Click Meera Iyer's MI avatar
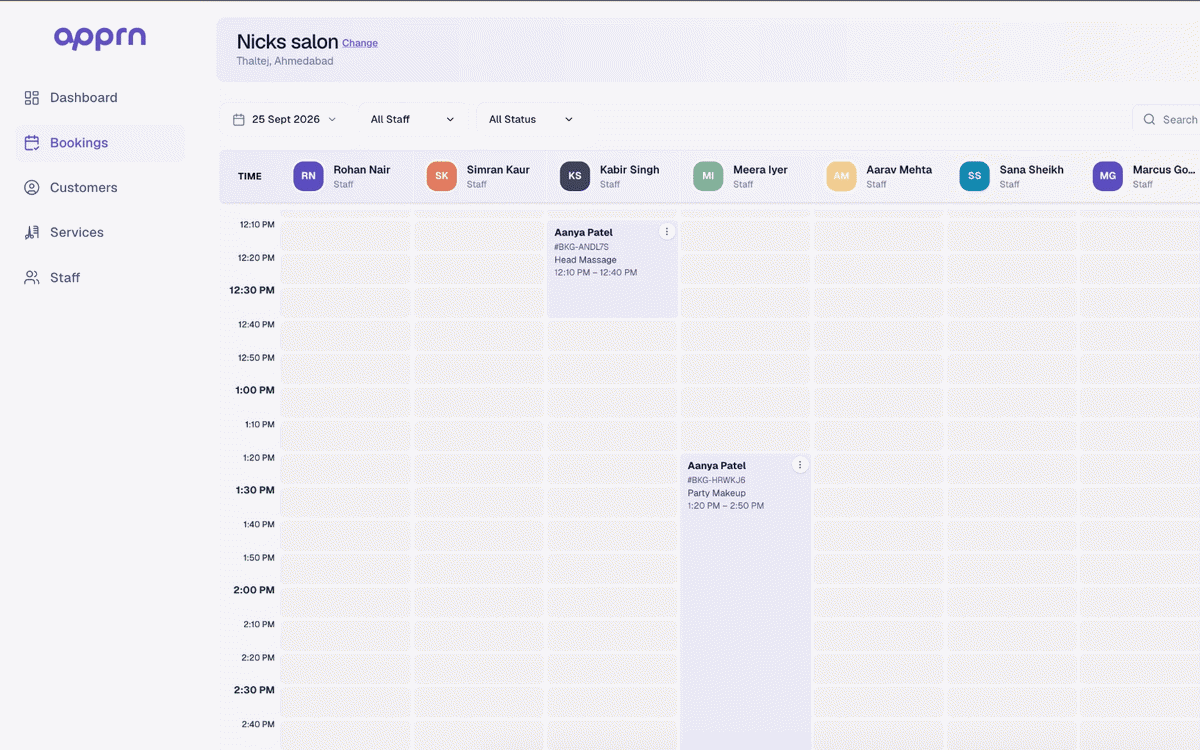This screenshot has width=1200, height=750. point(708,176)
